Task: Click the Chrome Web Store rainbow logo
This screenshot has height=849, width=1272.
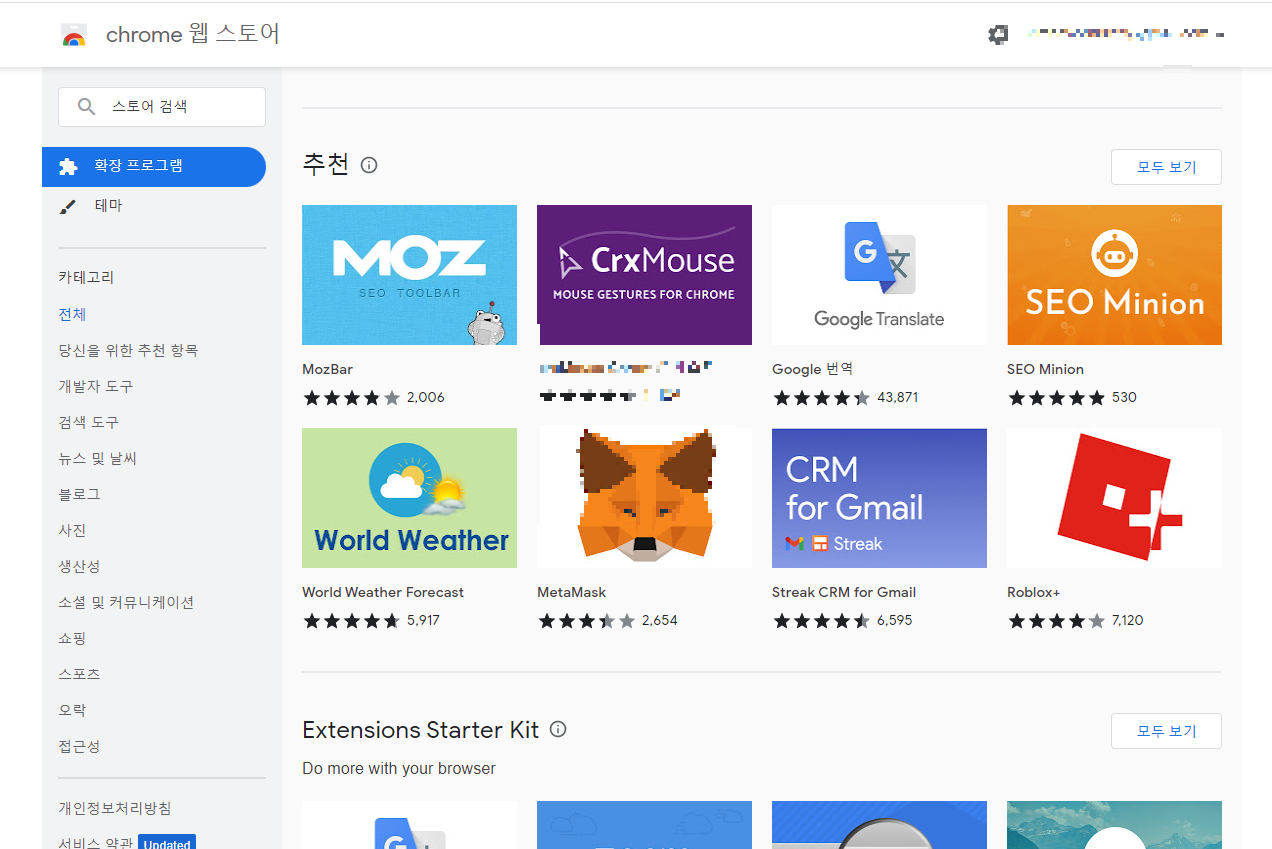Action: (x=74, y=35)
